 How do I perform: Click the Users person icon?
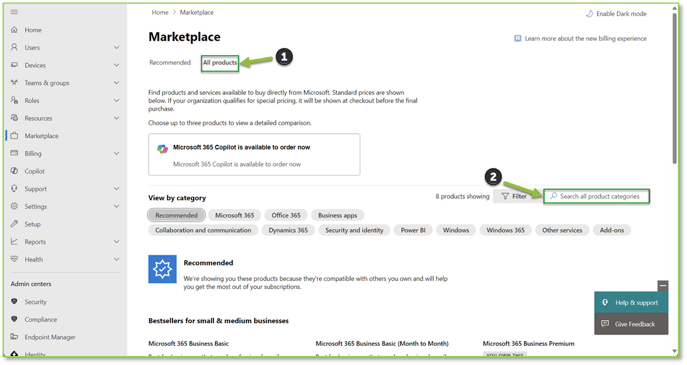14,47
